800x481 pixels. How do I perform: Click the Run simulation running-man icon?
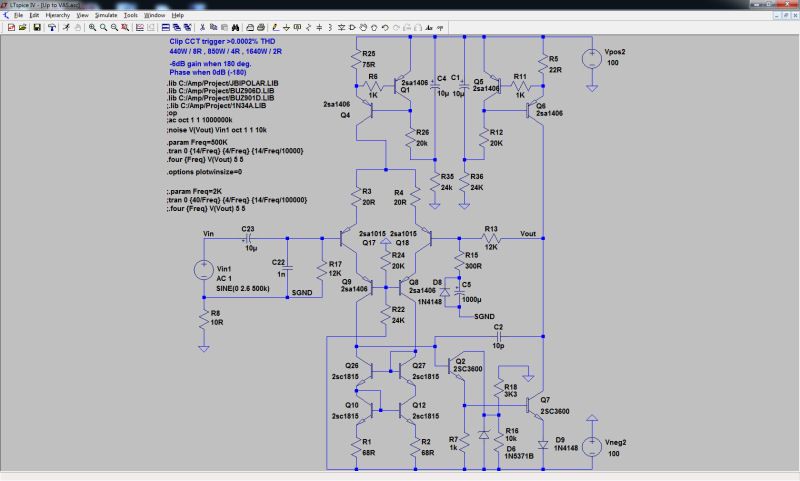(66, 28)
